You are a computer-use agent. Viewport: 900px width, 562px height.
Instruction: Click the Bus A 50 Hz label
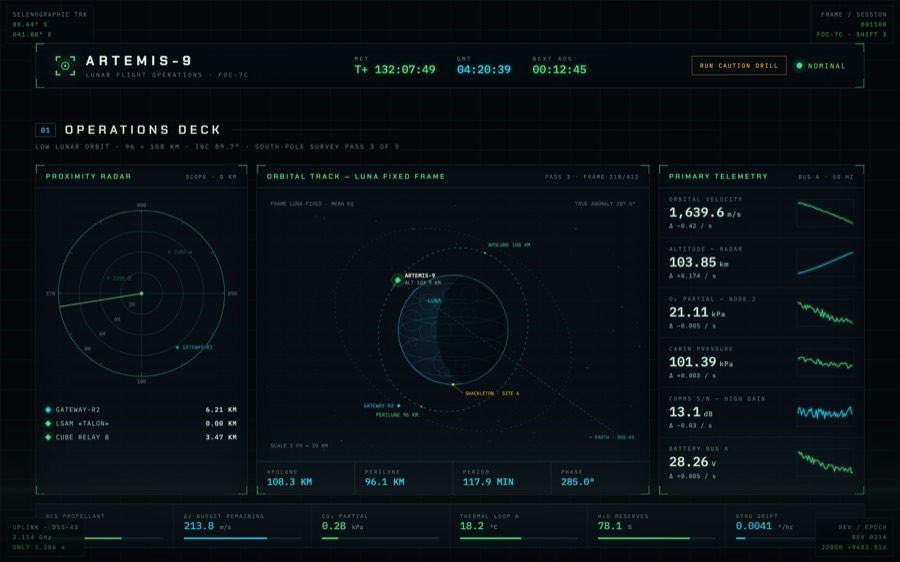825,177
